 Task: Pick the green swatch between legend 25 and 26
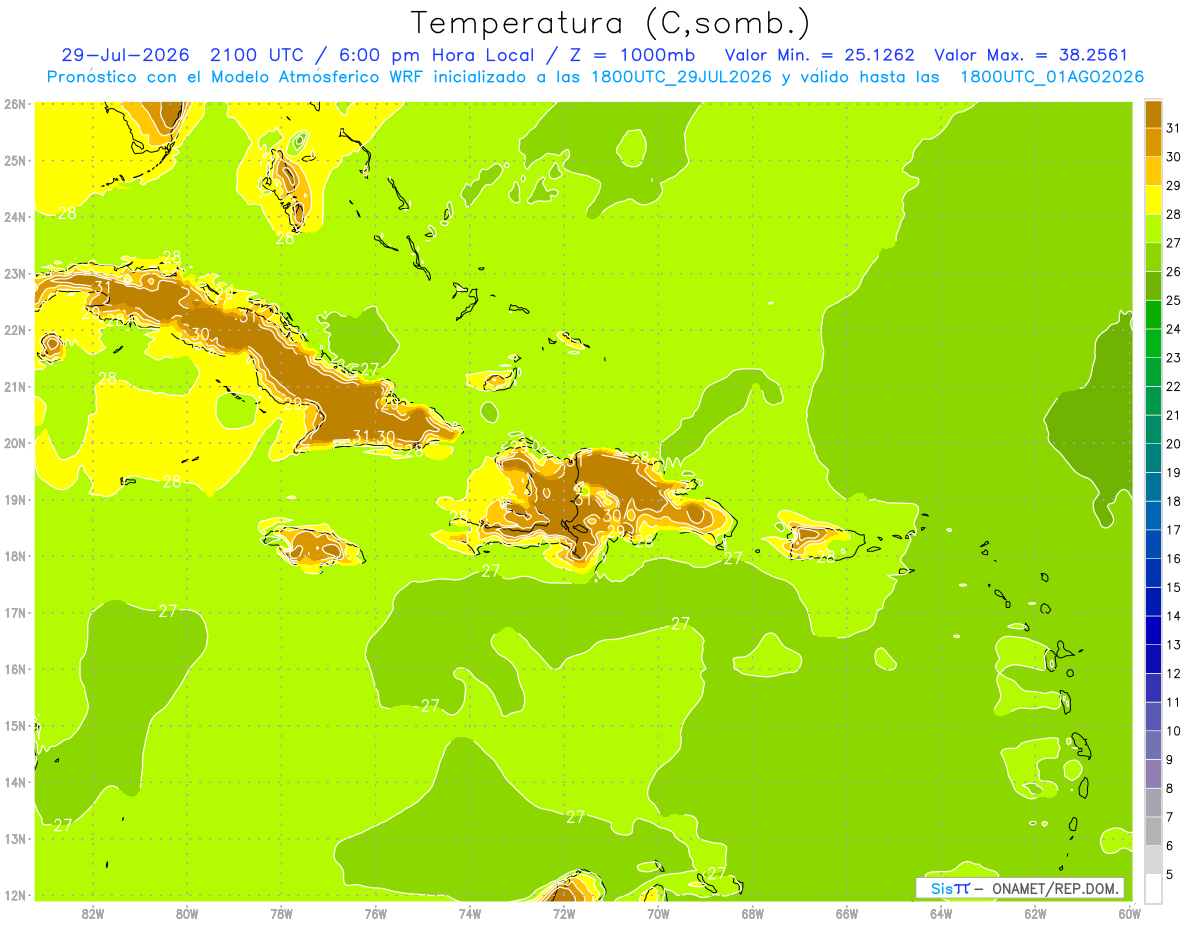pos(1153,285)
